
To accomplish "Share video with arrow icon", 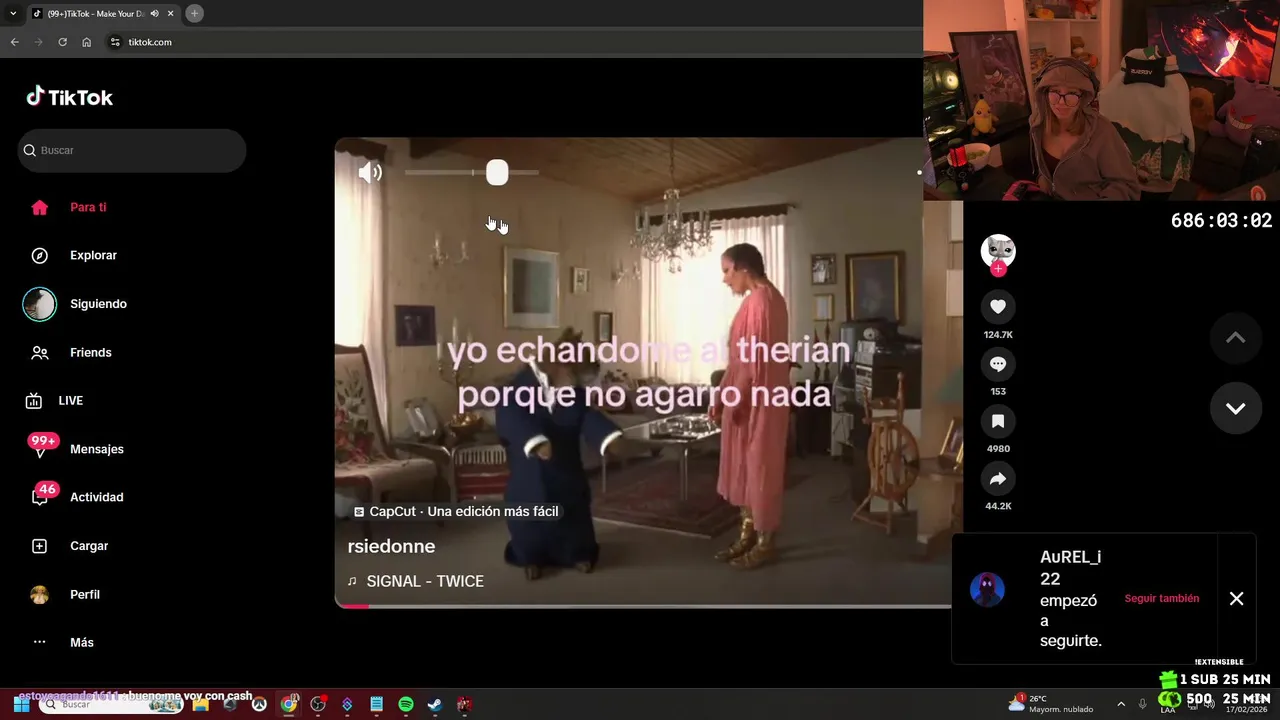I will pos(997,479).
